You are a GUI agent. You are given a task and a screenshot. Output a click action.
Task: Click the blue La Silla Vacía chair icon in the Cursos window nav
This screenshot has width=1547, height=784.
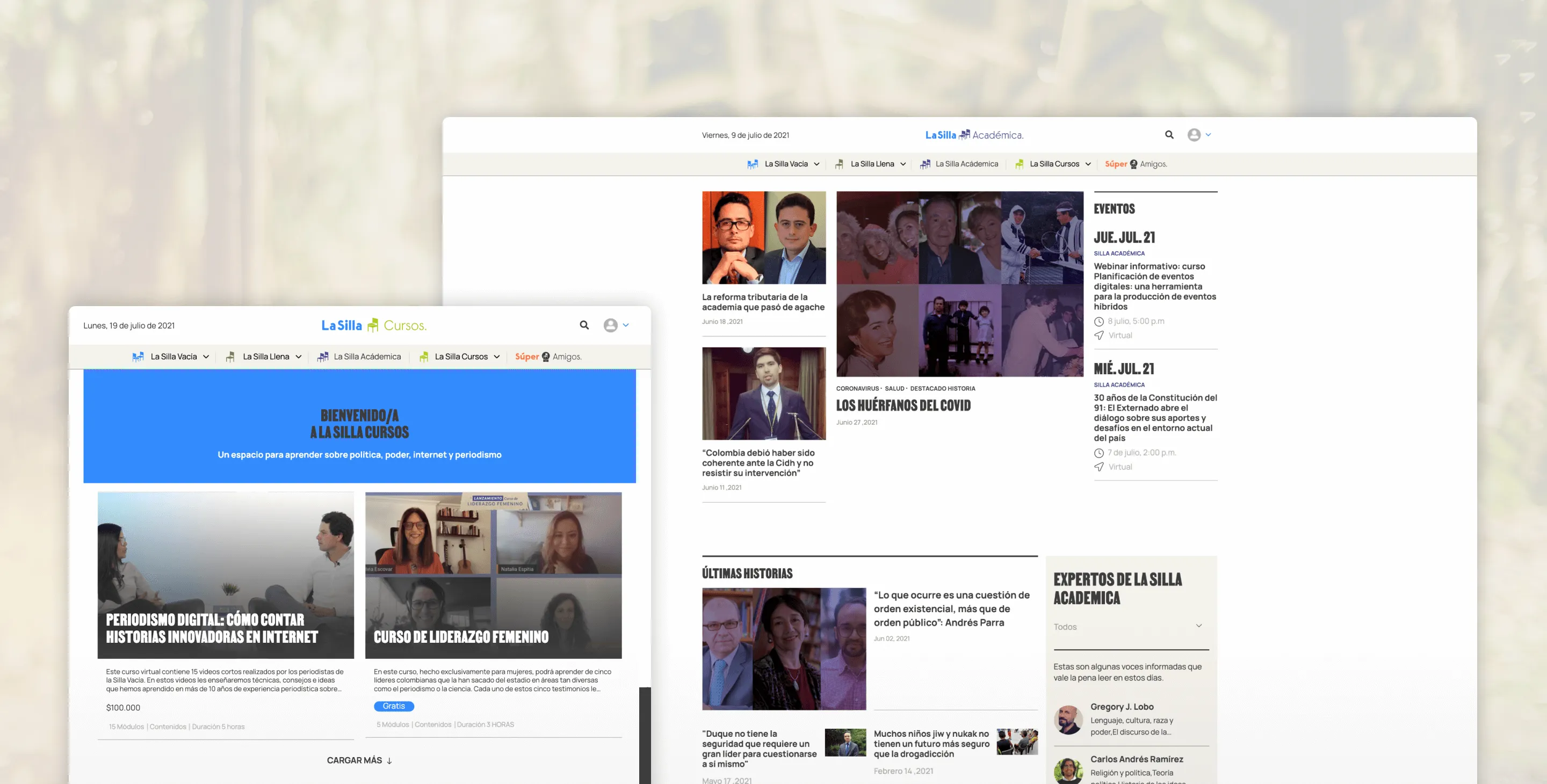pos(138,357)
